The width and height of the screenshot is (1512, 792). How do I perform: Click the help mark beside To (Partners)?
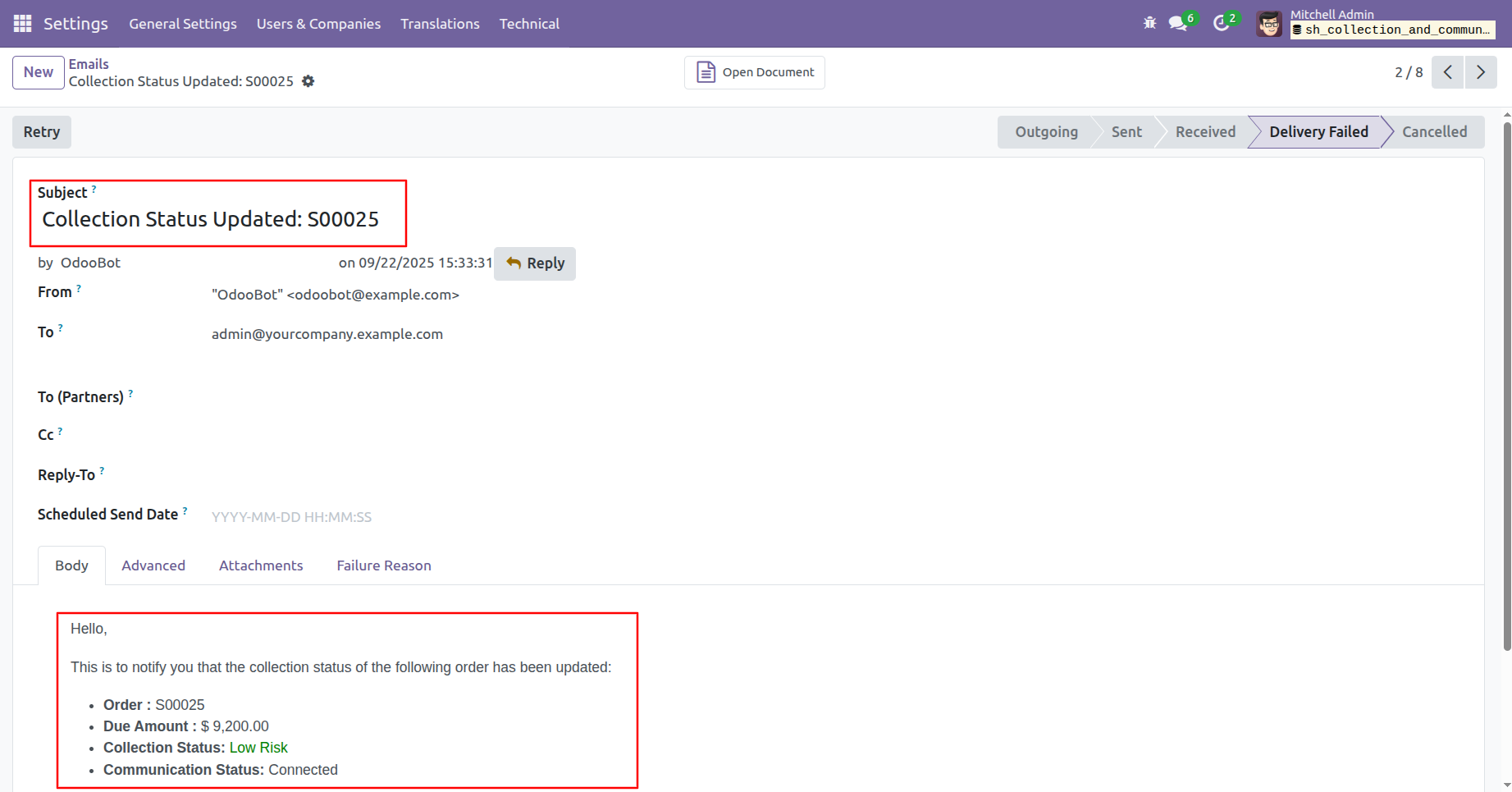pos(130,394)
